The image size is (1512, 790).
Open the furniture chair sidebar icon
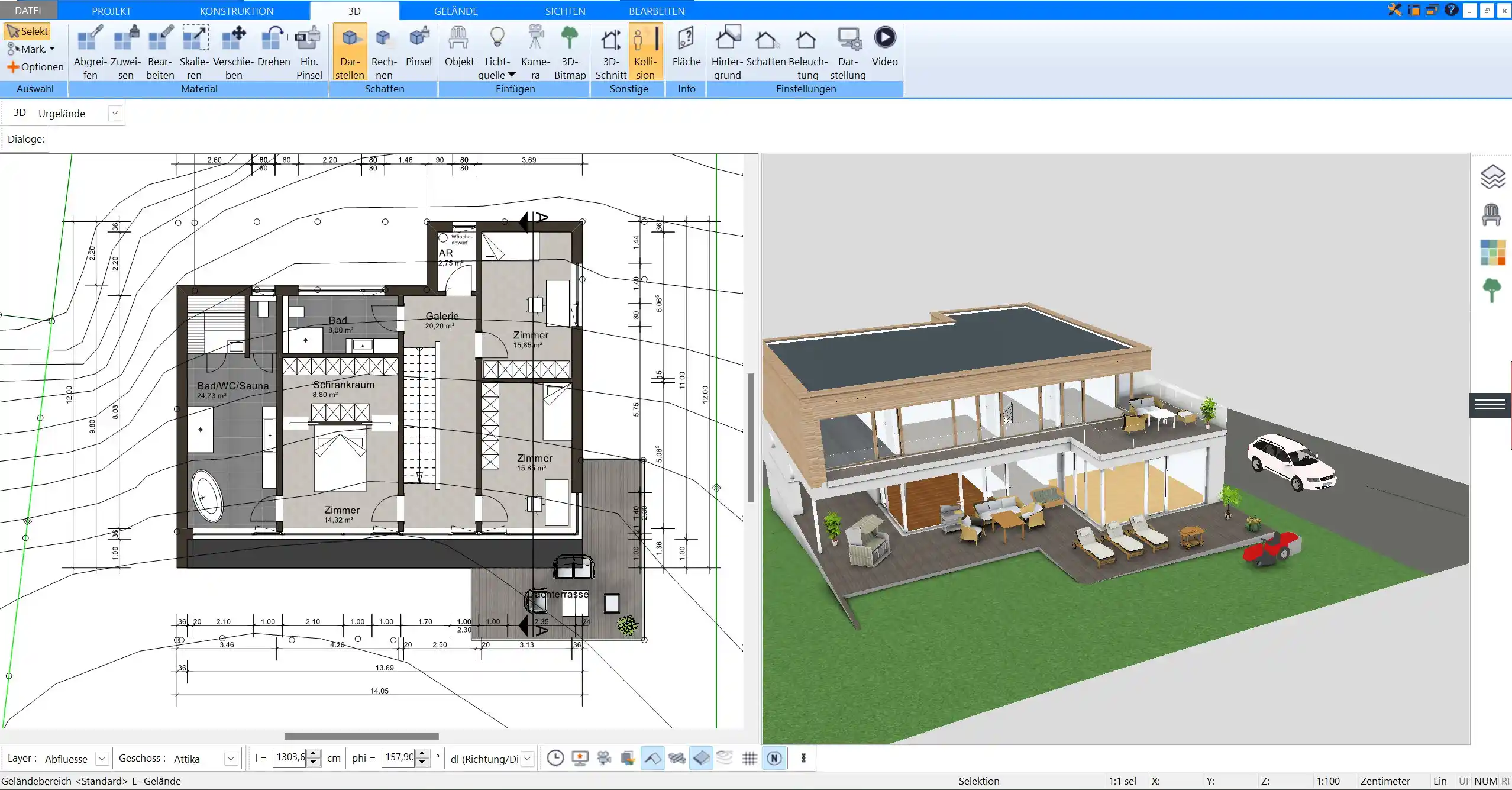click(x=1491, y=214)
